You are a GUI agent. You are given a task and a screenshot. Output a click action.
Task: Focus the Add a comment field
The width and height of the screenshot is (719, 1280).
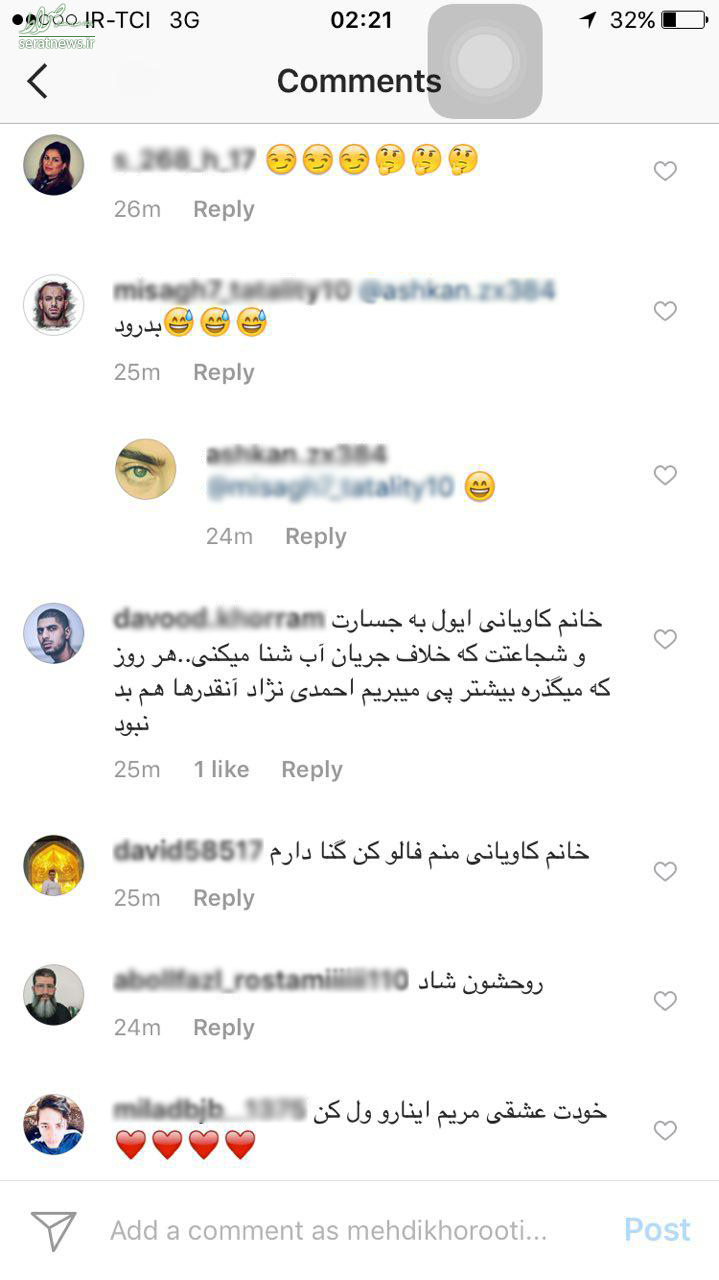[328, 1230]
